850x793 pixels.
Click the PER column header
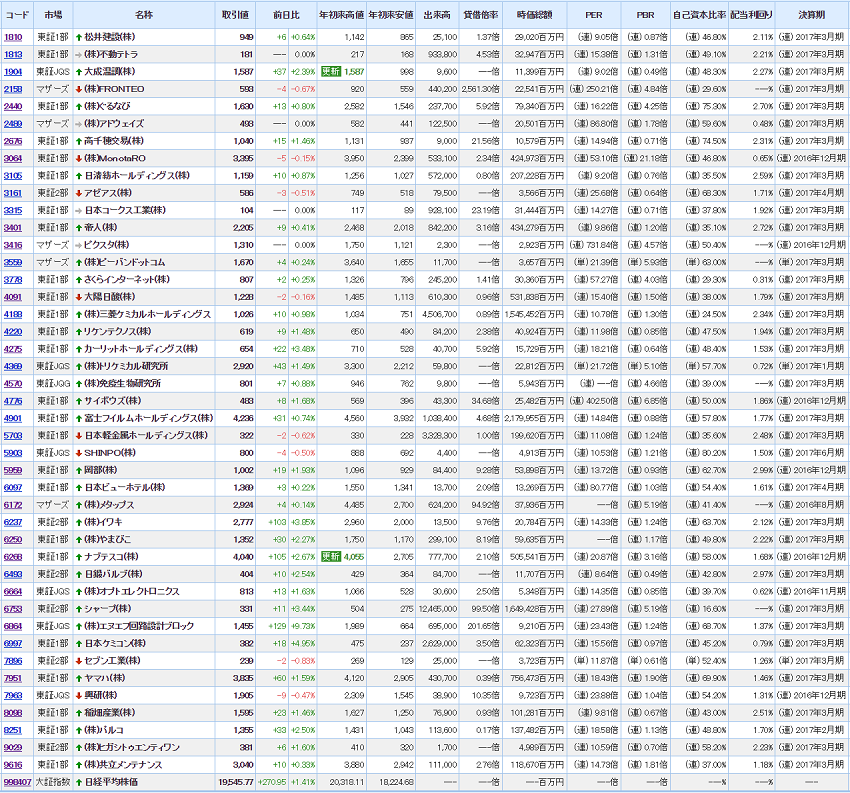coord(594,15)
